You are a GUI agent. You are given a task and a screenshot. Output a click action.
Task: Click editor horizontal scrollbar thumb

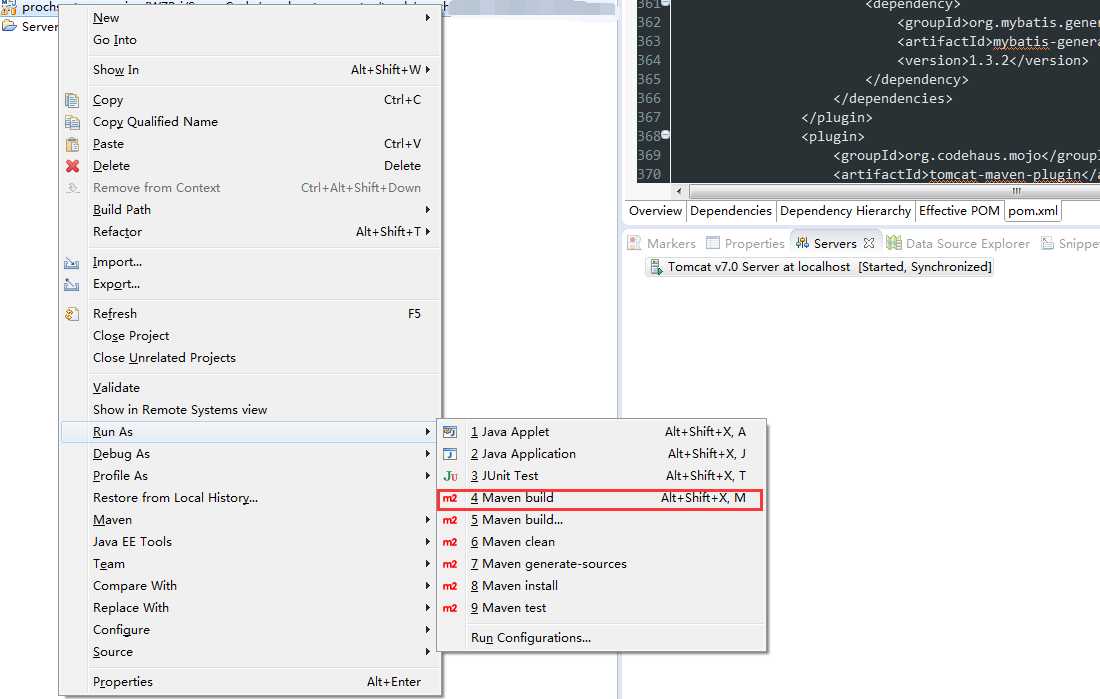(894, 191)
